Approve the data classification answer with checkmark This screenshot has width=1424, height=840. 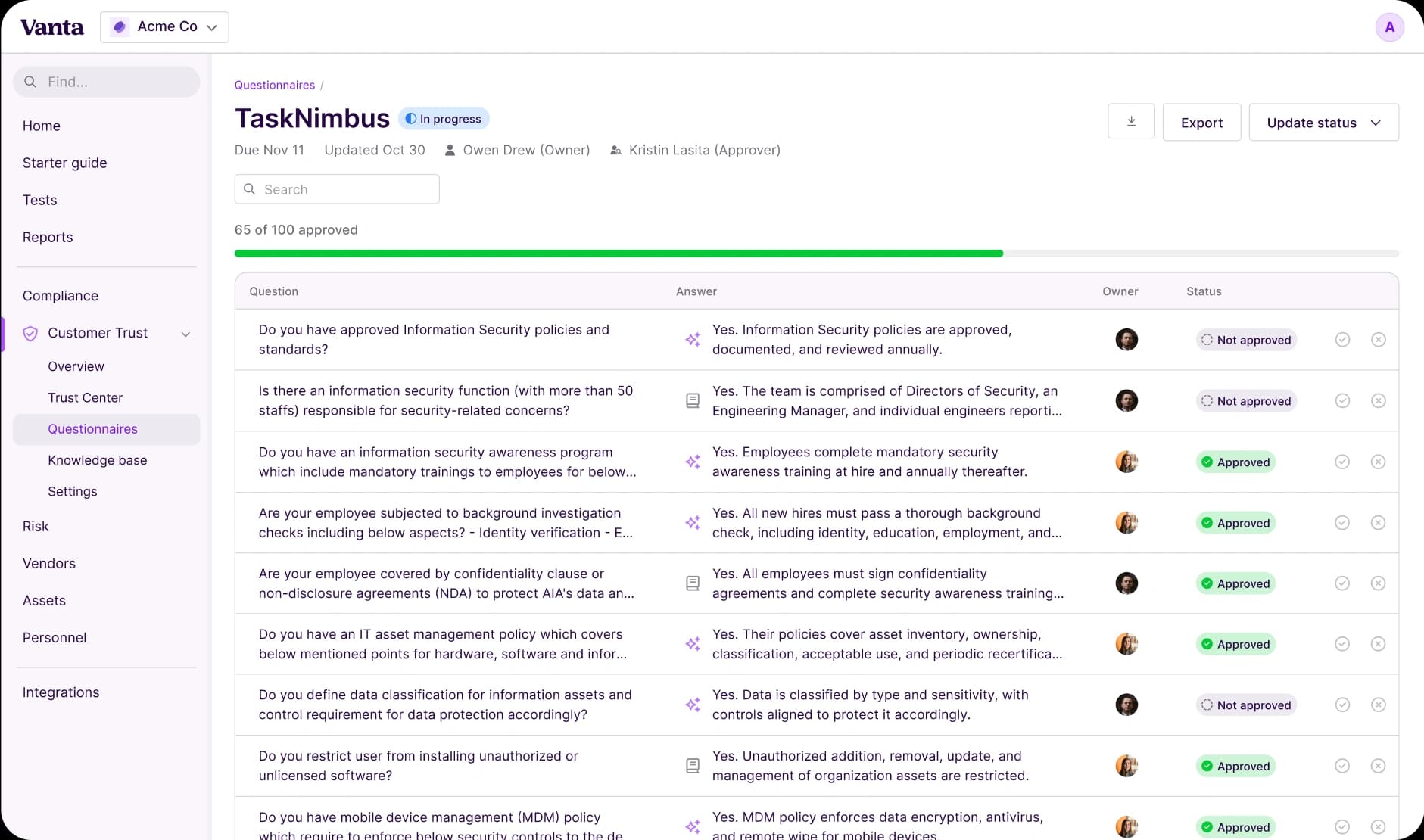(x=1342, y=705)
